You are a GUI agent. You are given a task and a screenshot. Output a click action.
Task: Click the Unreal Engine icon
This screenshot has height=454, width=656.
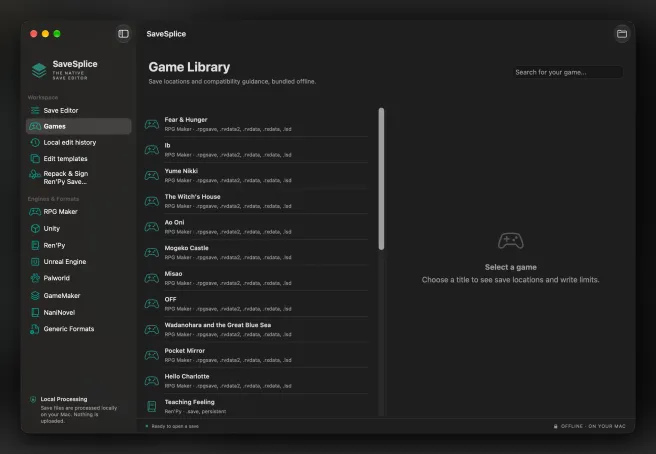pos(35,262)
